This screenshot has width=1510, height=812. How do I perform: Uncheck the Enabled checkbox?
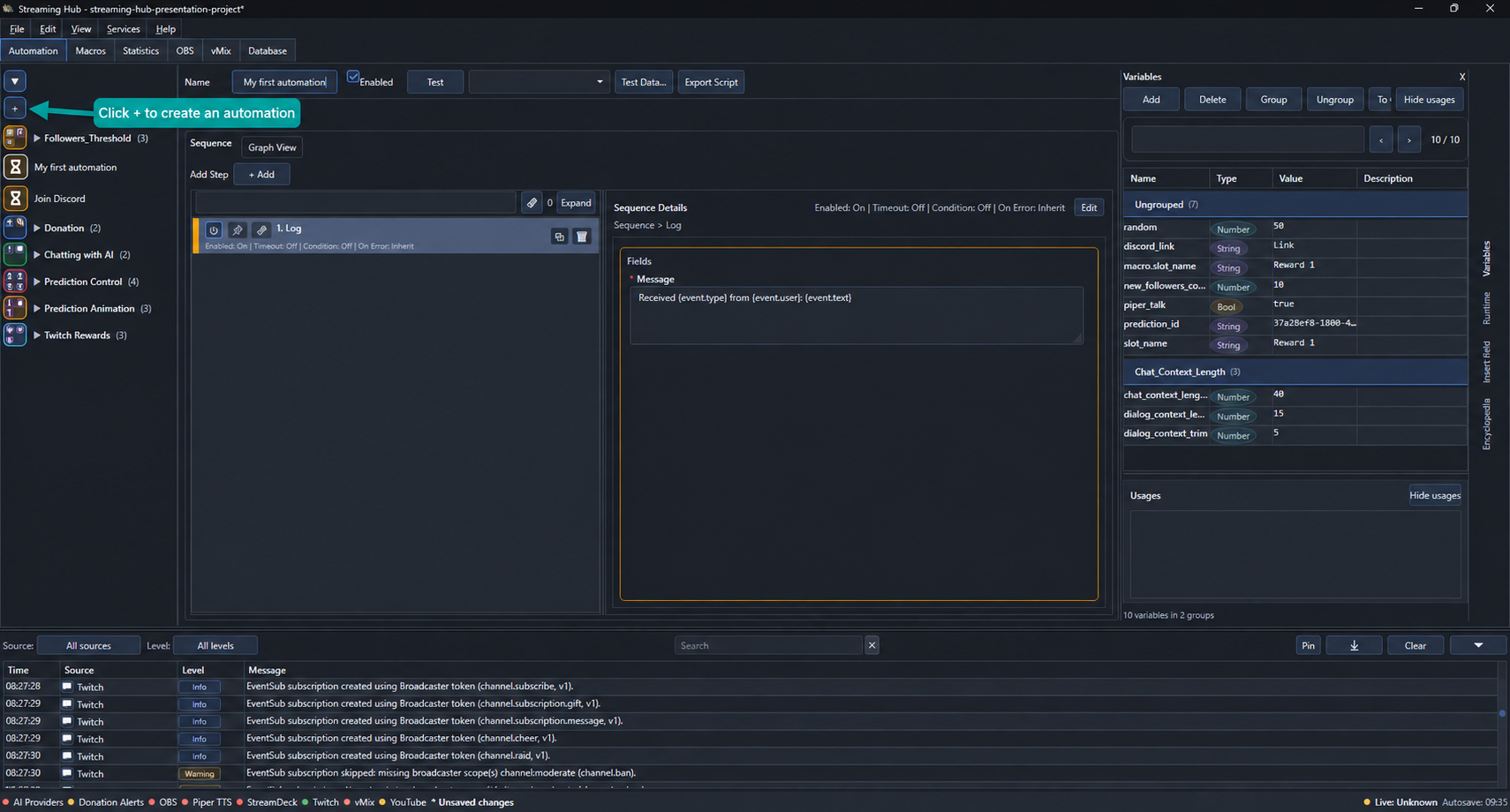click(x=353, y=78)
